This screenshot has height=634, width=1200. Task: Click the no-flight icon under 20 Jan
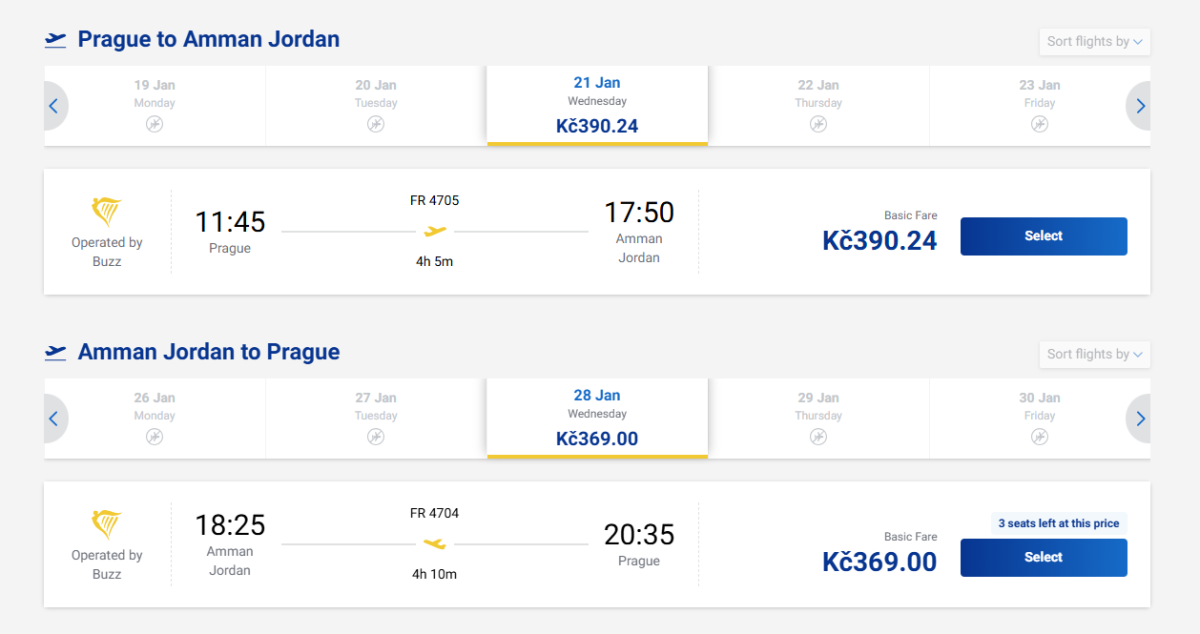375,124
